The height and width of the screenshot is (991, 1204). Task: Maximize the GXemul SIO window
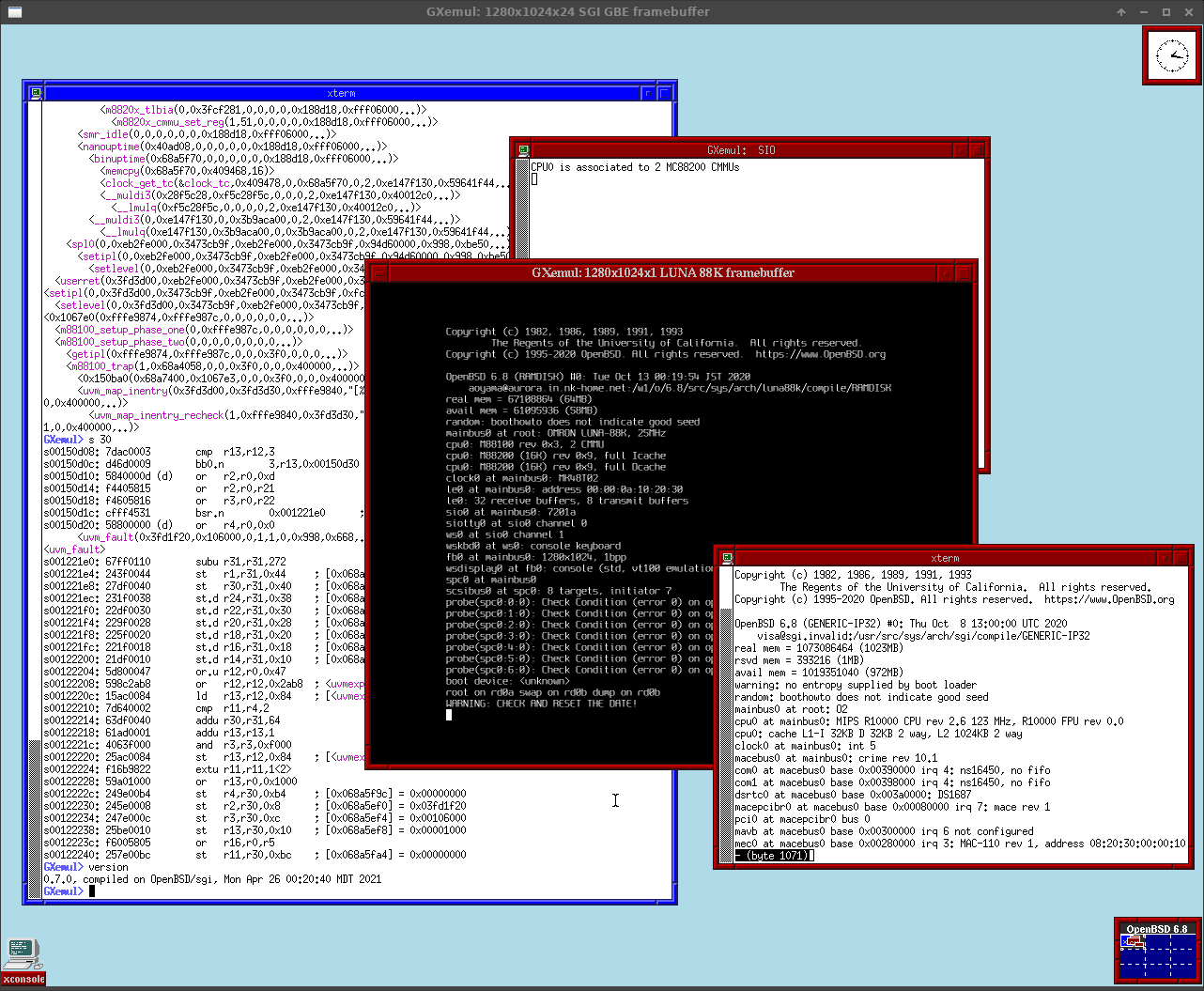(x=977, y=149)
